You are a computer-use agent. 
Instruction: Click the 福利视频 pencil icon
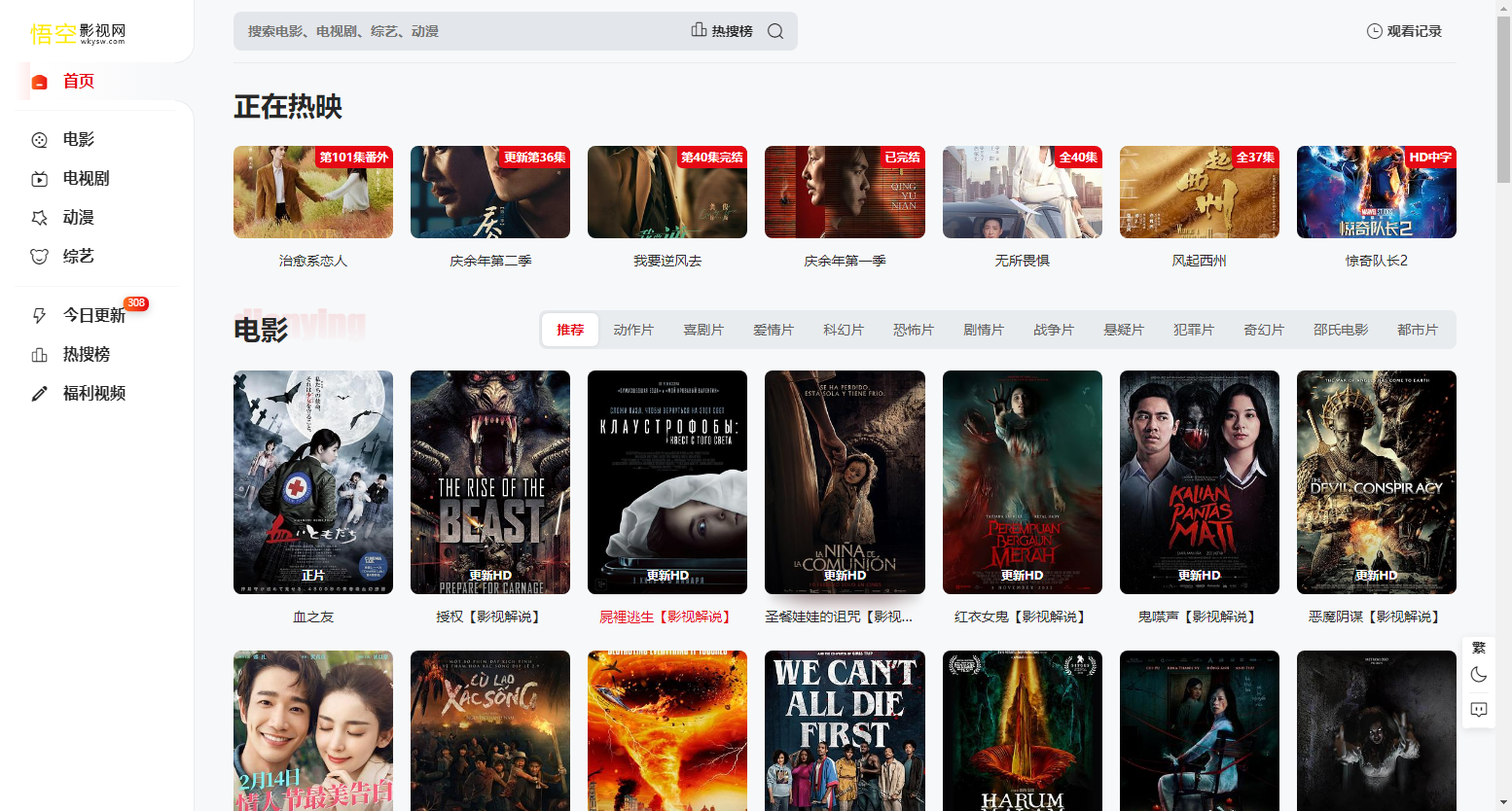click(40, 394)
